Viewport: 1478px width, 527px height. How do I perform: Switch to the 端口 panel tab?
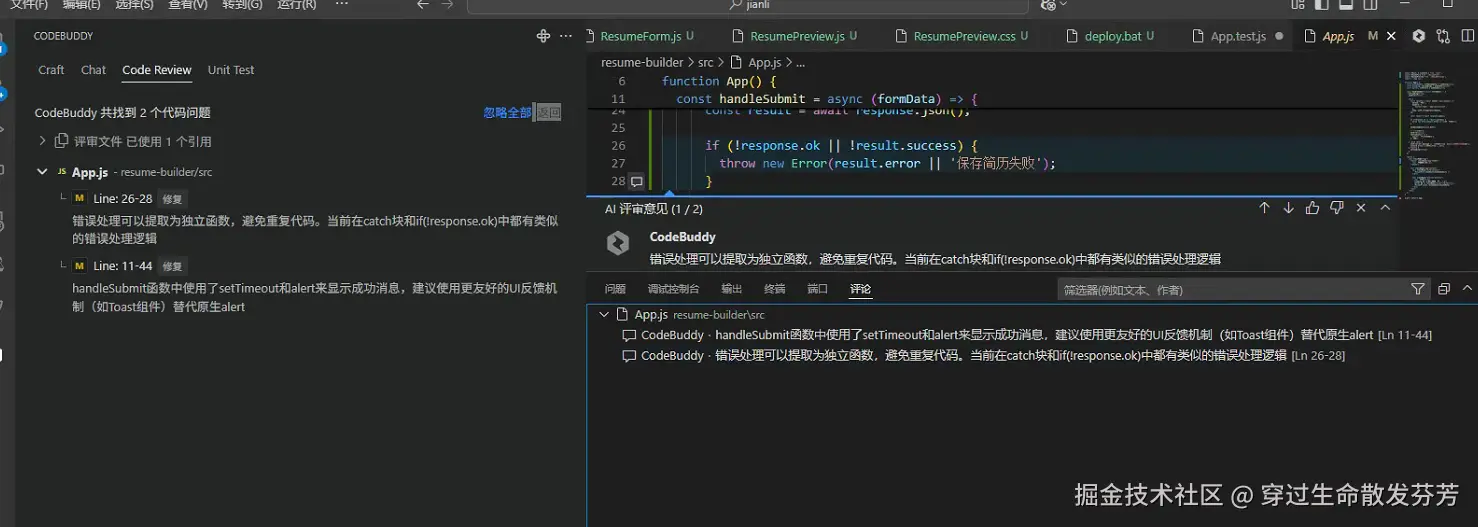[x=818, y=289]
